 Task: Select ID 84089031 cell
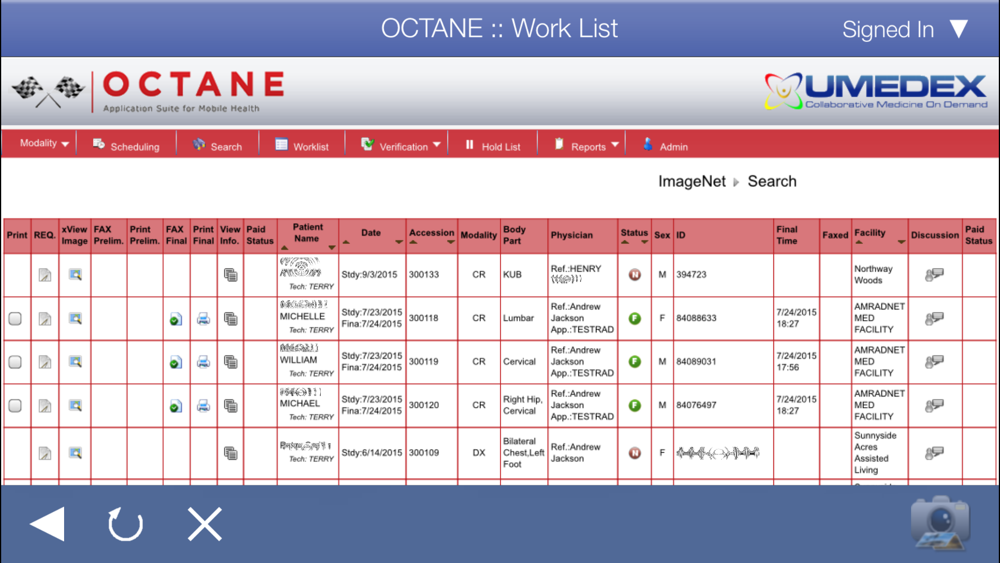click(x=723, y=362)
